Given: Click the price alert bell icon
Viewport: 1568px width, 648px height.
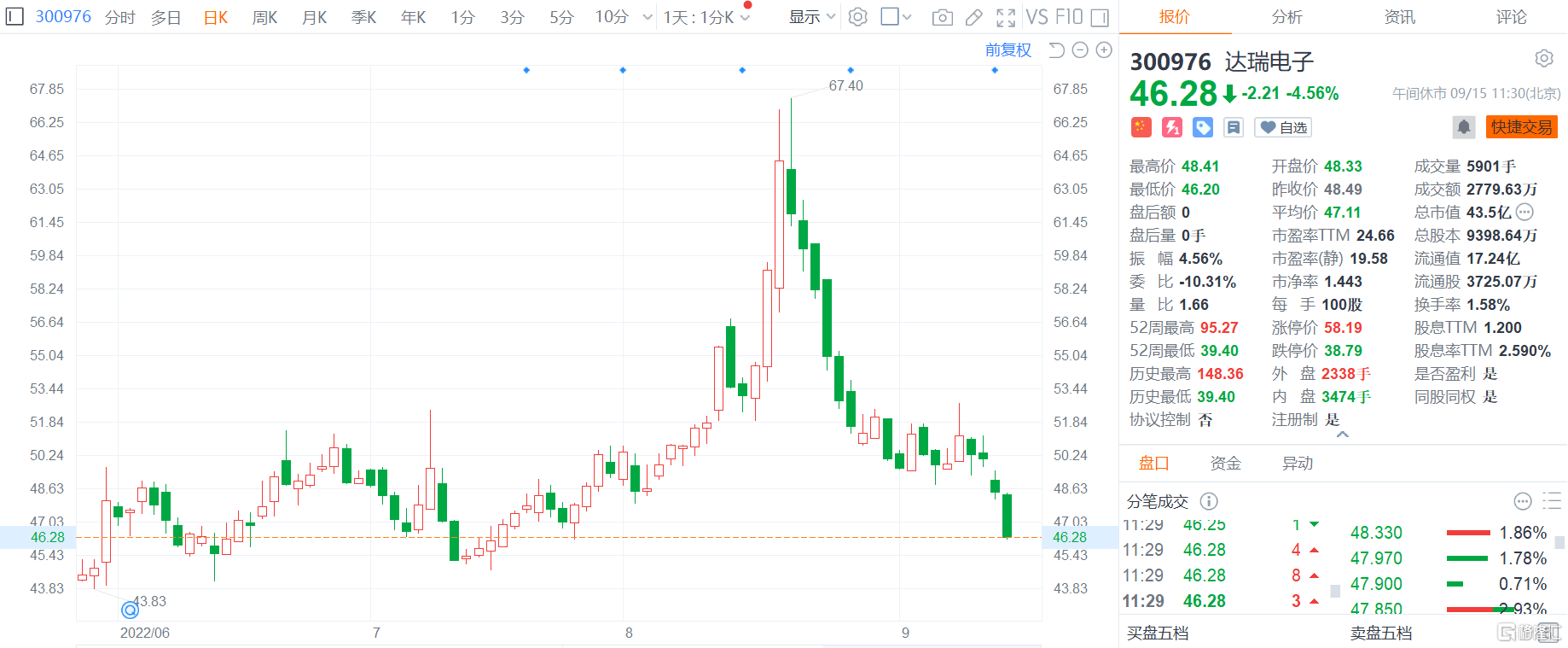Looking at the screenshot, I should 1463,127.
